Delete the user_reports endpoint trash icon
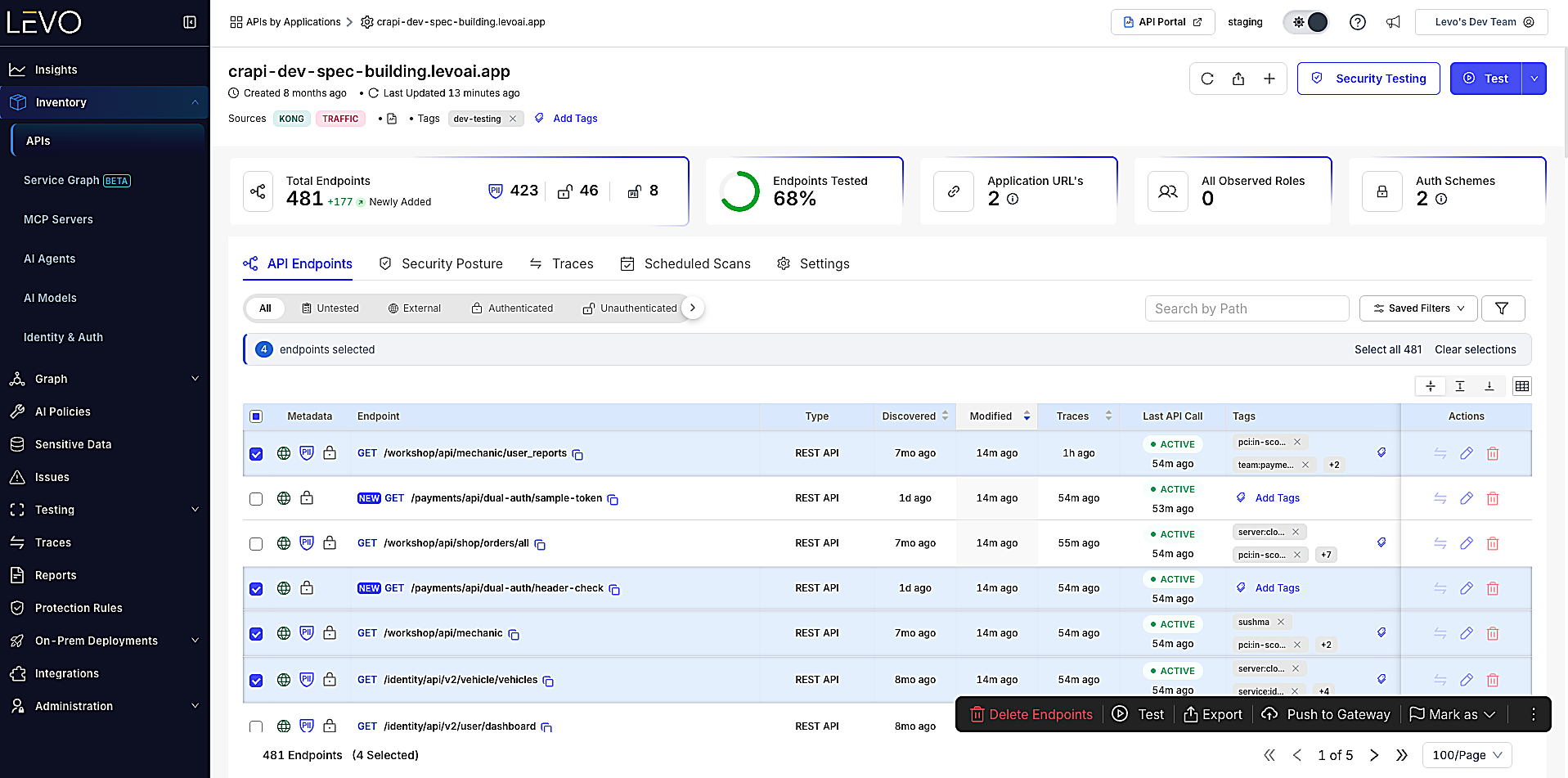 1493,453
